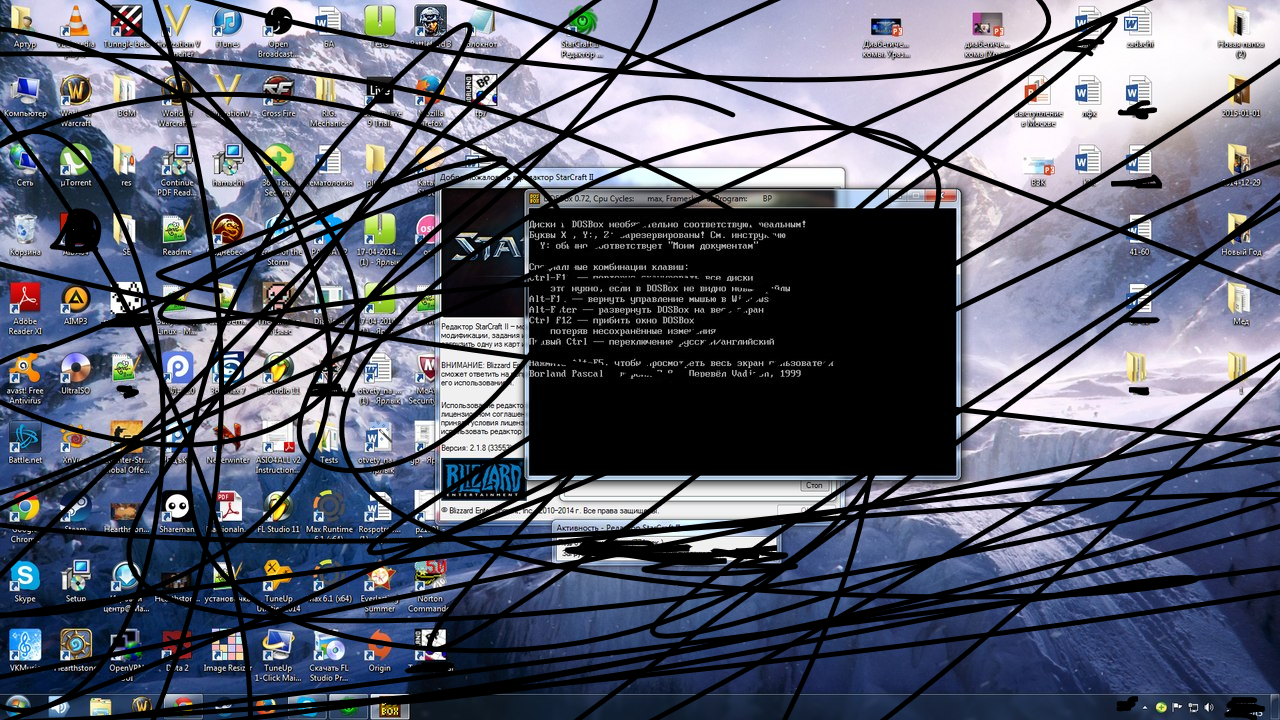Open the лфк Word document
1280x720 pixels.
1088,98
